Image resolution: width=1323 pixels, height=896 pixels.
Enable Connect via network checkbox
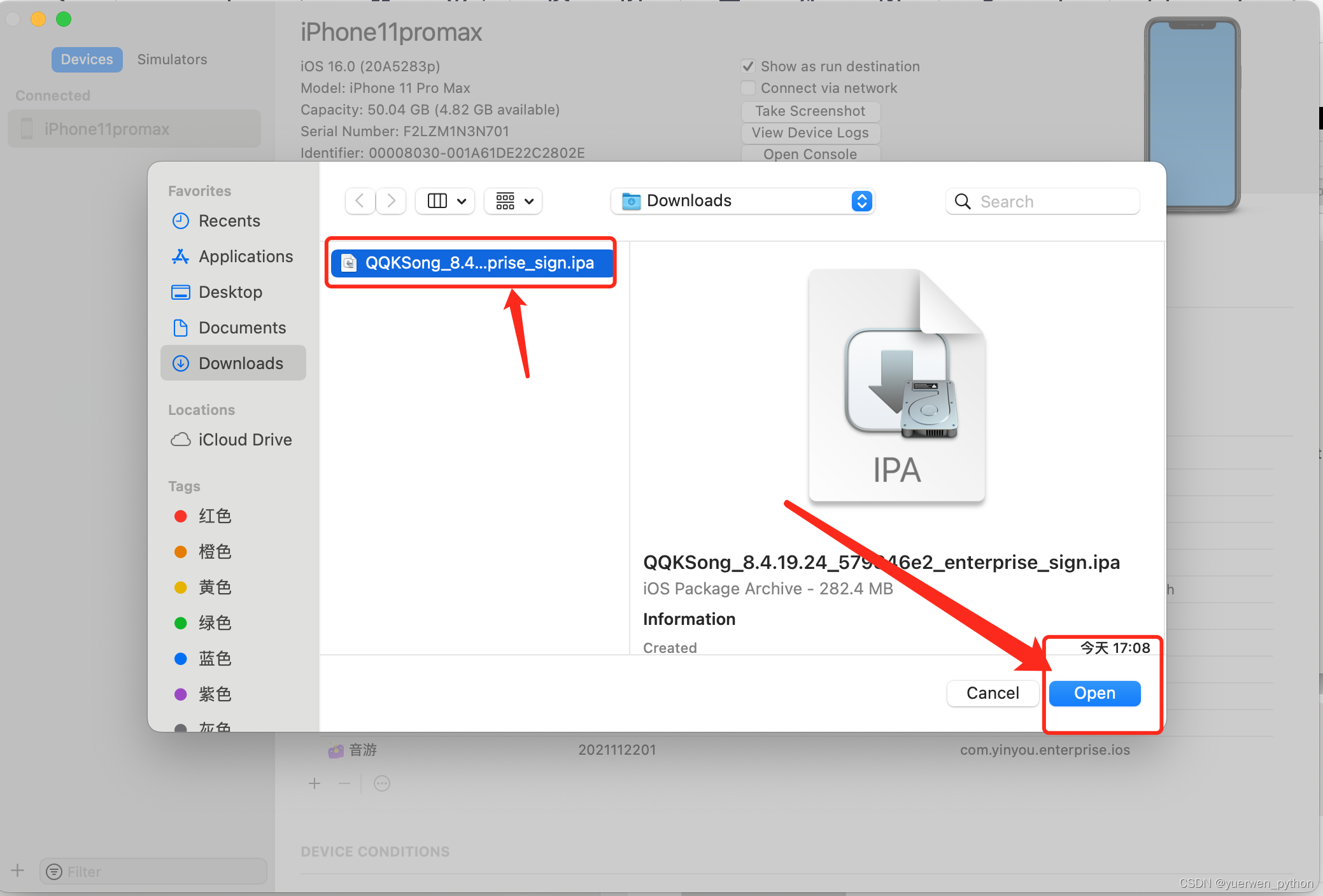(748, 88)
